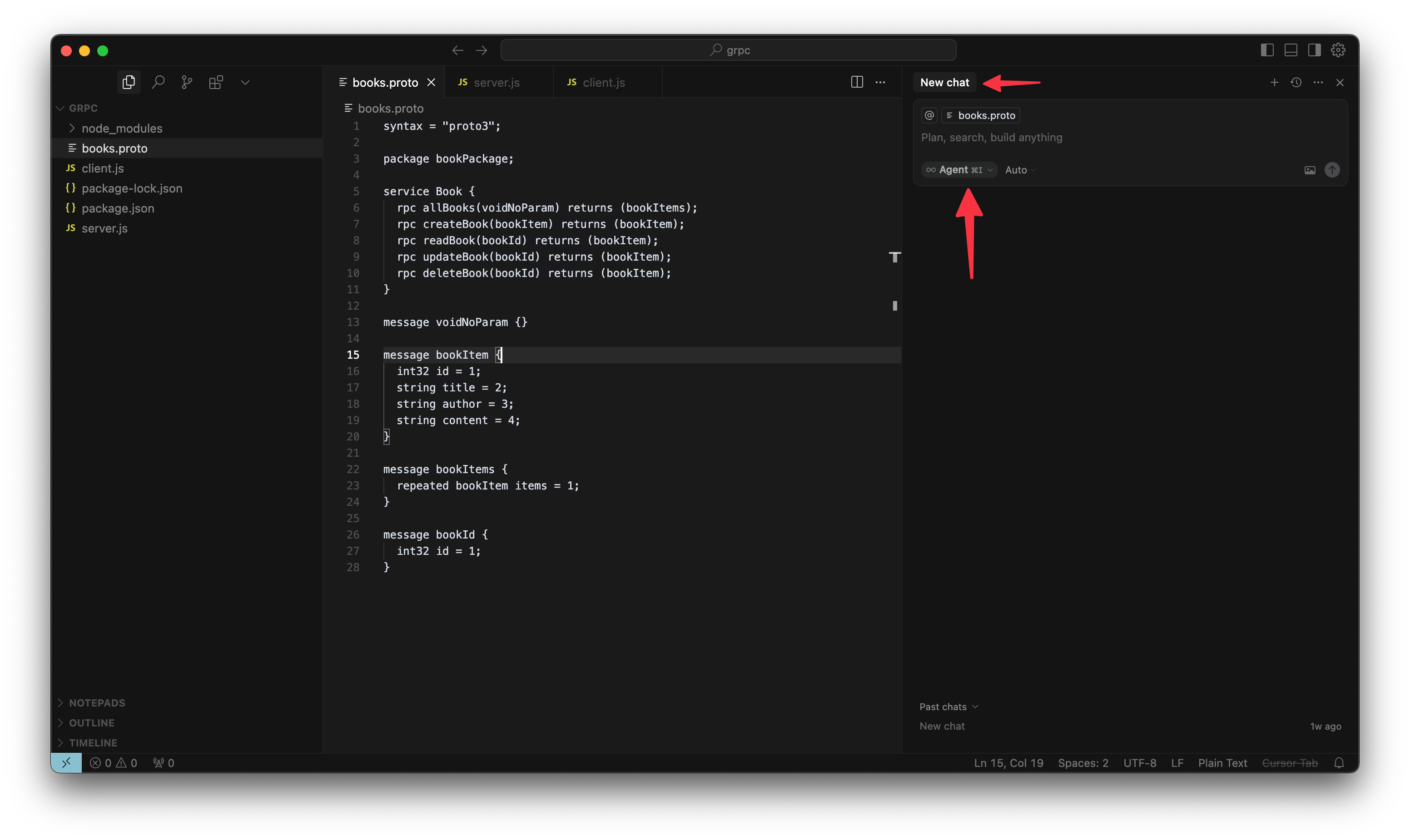Toggle the primary sidebar layout button

[x=1267, y=50]
